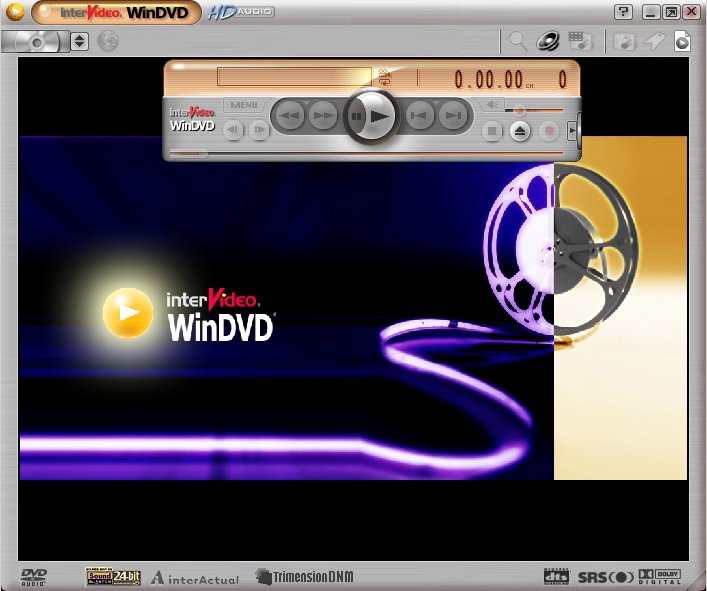Minimize the WinDVD window
The width and height of the screenshot is (707, 591).
tap(650, 12)
